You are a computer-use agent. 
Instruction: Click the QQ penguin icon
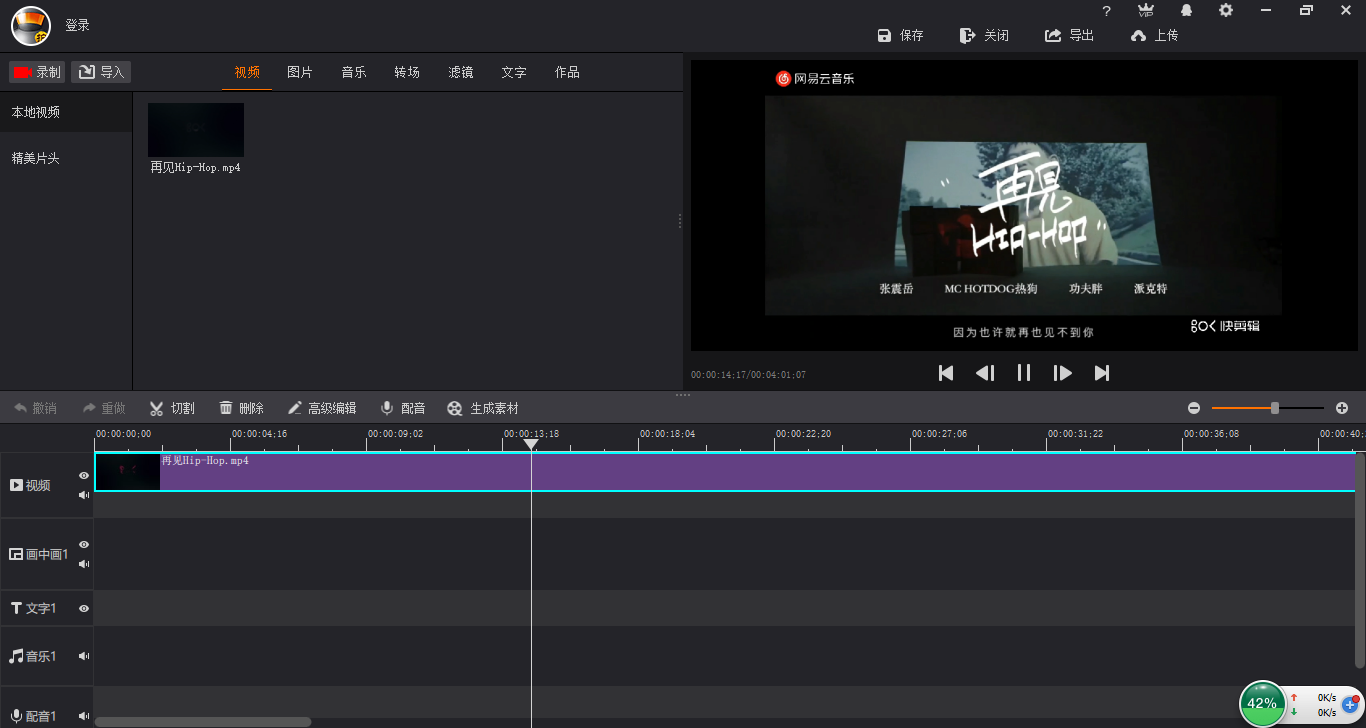click(x=1187, y=10)
